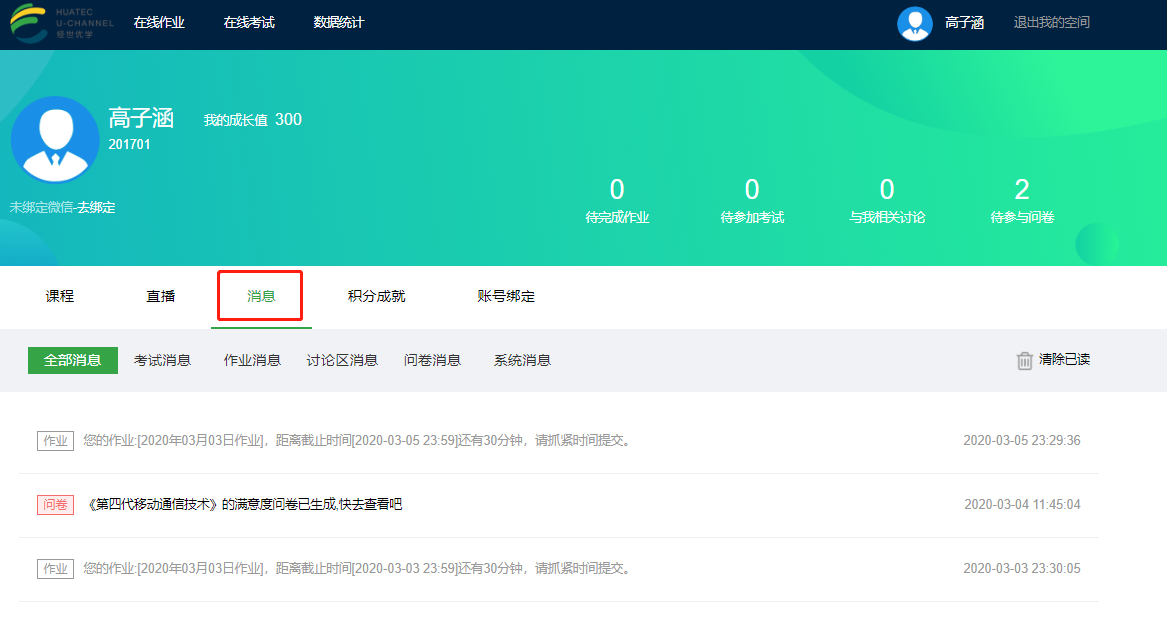This screenshot has height=618, width=1167.
Task: Click 退出我的空间 link
Action: [x=1051, y=23]
